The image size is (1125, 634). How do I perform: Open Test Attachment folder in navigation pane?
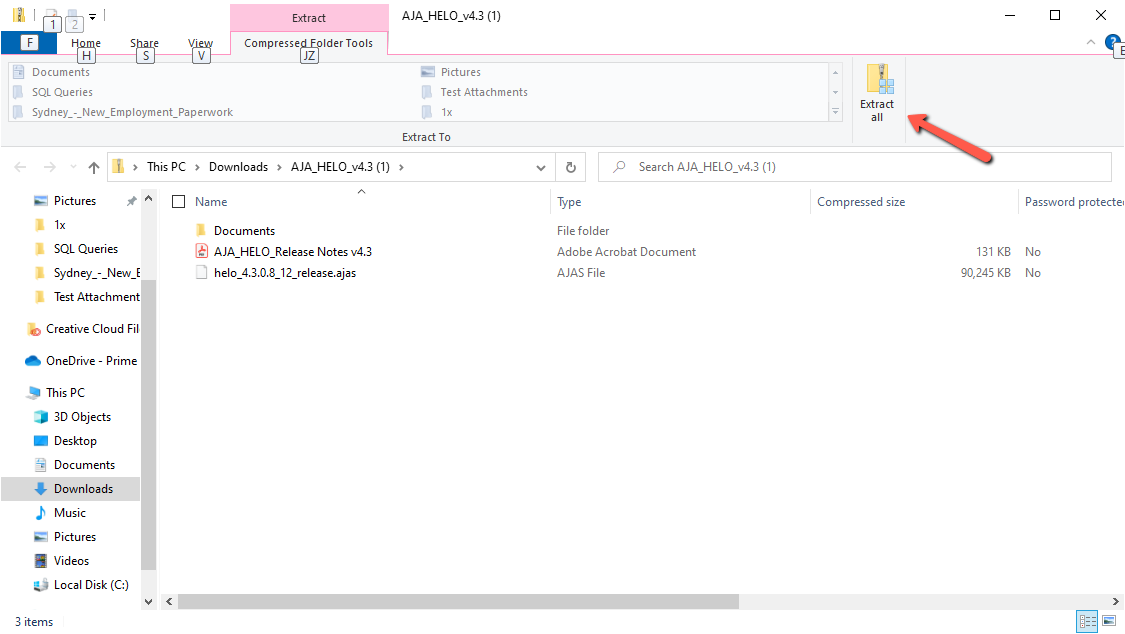click(96, 297)
